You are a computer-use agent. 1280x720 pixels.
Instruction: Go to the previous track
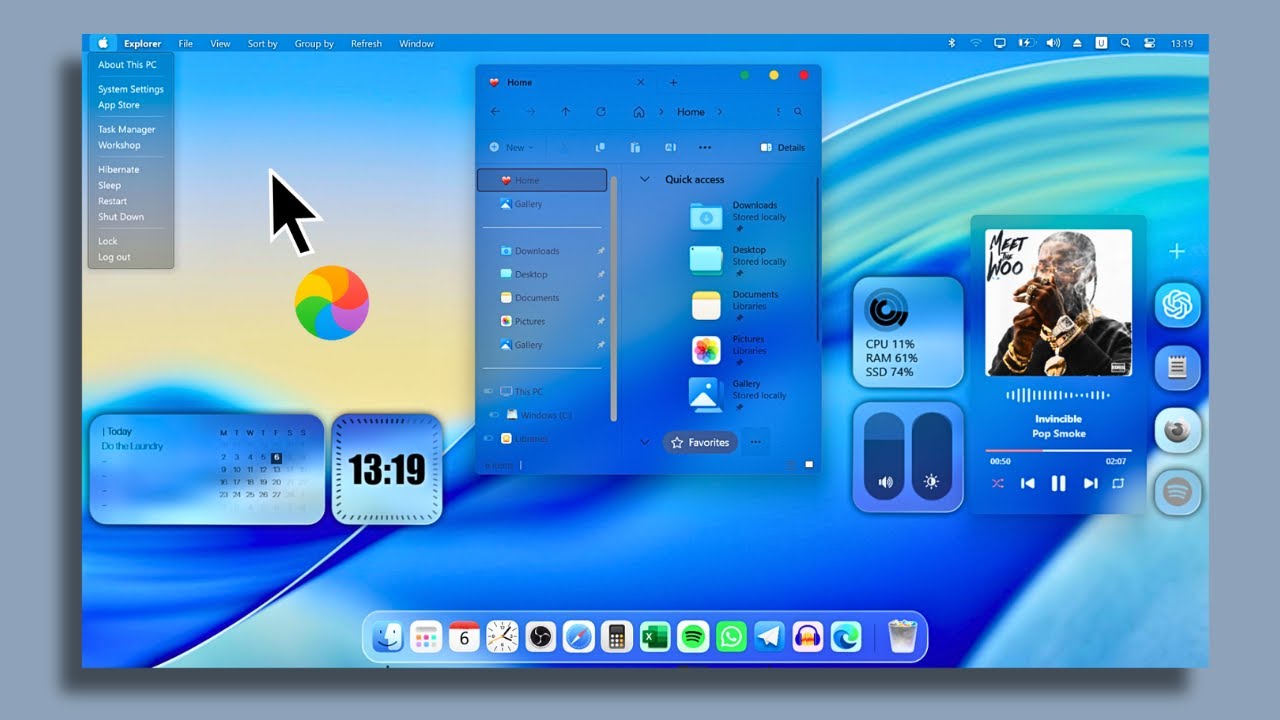[x=1027, y=483]
